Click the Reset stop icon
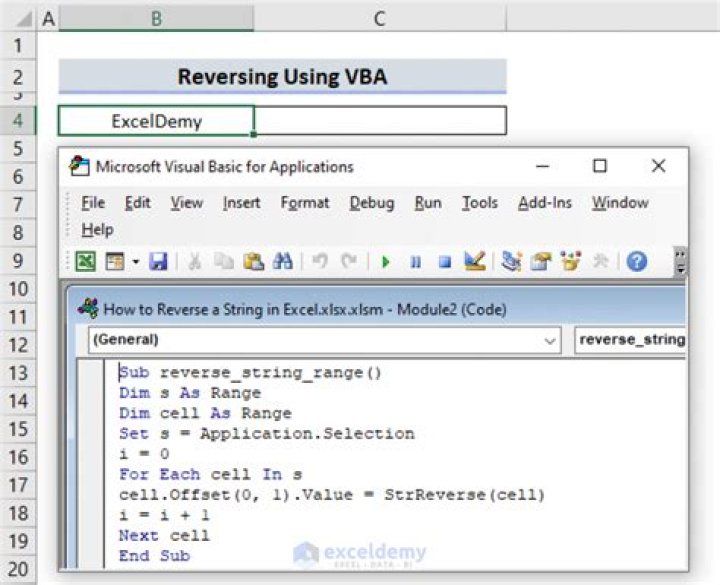Viewport: 720px width, 585px height. pyautogui.click(x=445, y=262)
